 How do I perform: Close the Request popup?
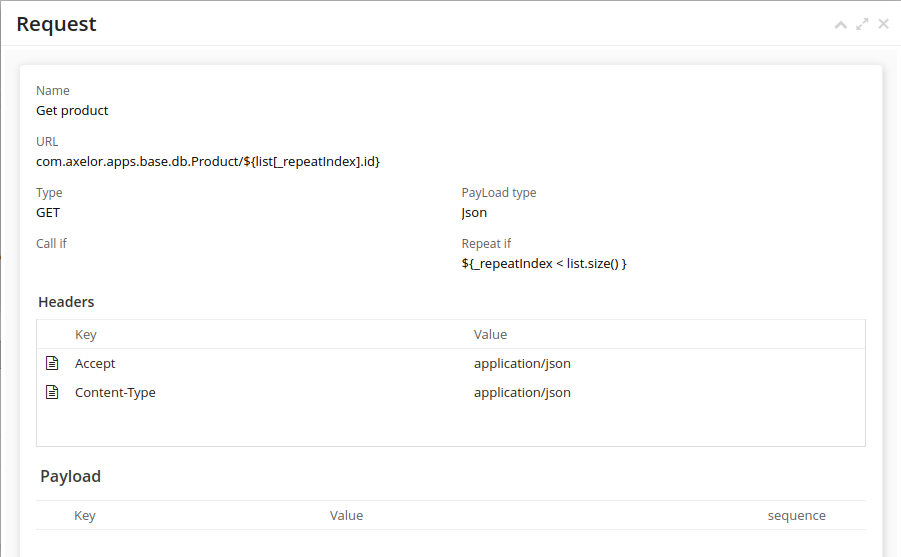(x=883, y=24)
